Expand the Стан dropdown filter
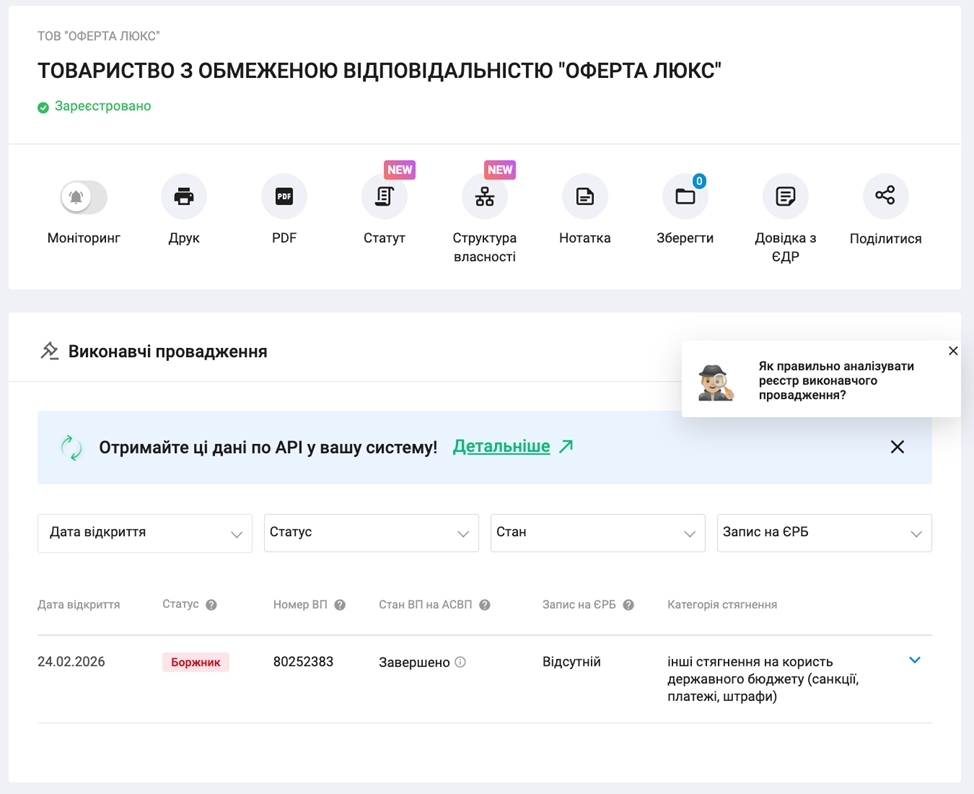974x794 pixels. 597,533
